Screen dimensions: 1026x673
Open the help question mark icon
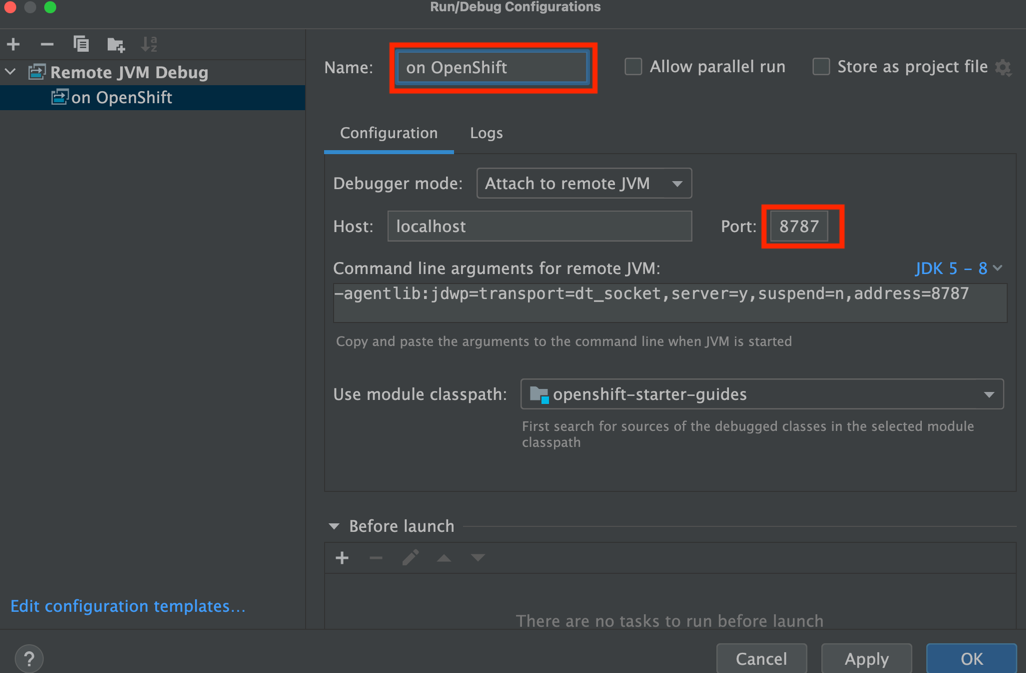point(29,658)
